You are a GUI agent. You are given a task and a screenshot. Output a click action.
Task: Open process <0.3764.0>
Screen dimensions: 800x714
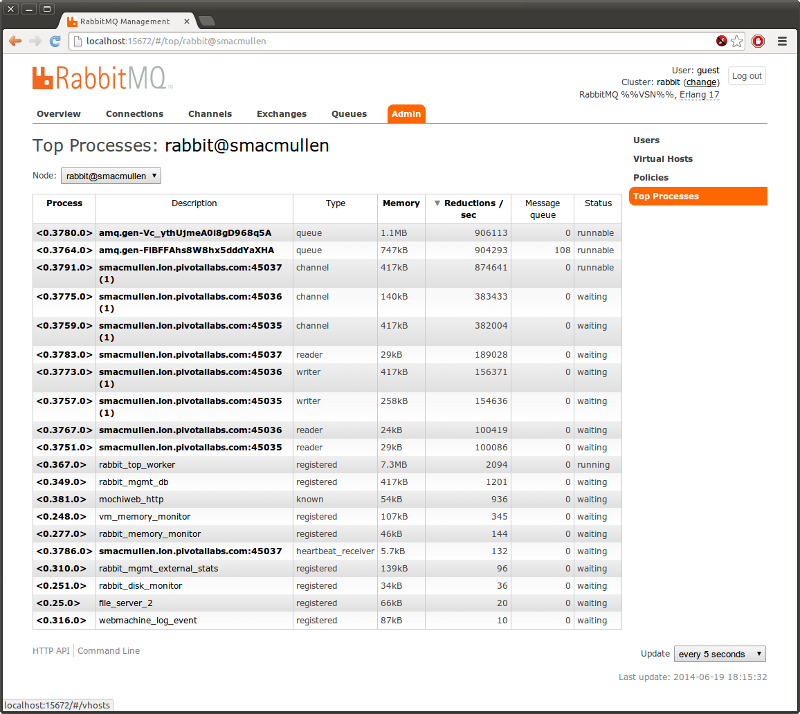click(x=64, y=250)
